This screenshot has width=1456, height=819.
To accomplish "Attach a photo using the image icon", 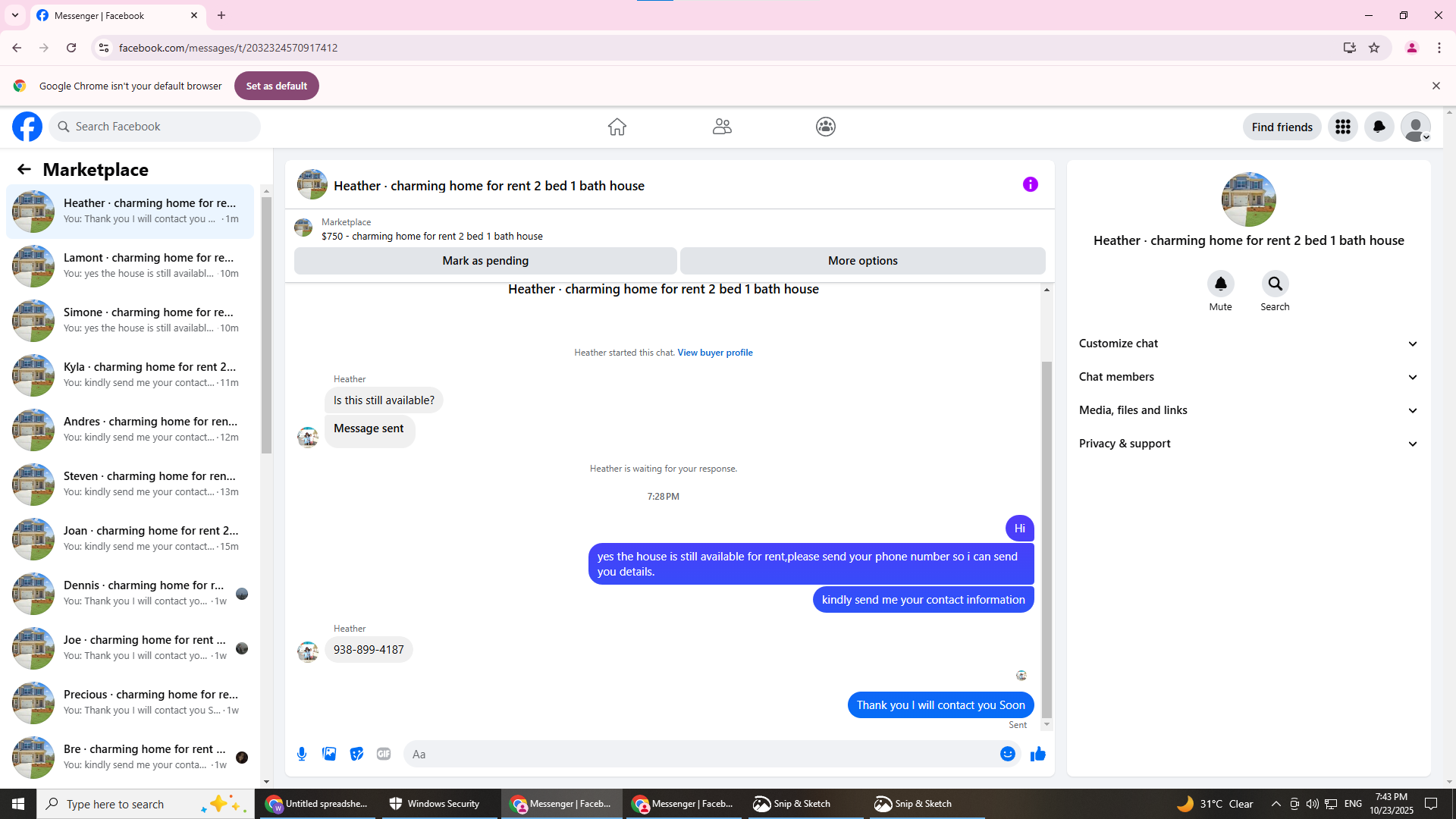I will (x=329, y=754).
